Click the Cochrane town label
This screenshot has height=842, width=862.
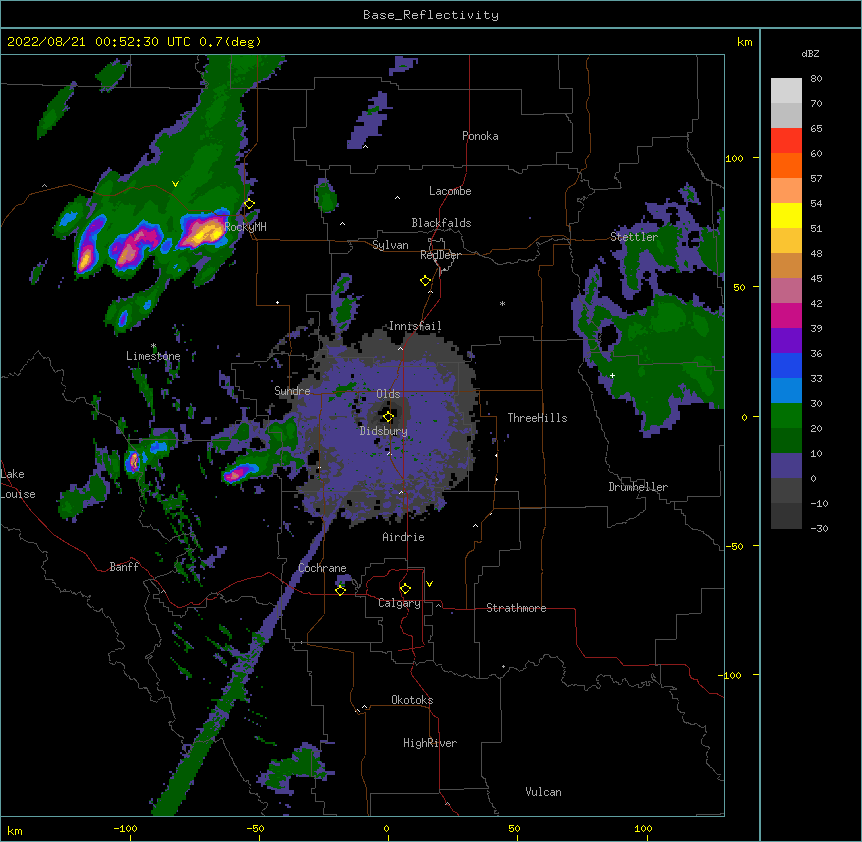322,568
